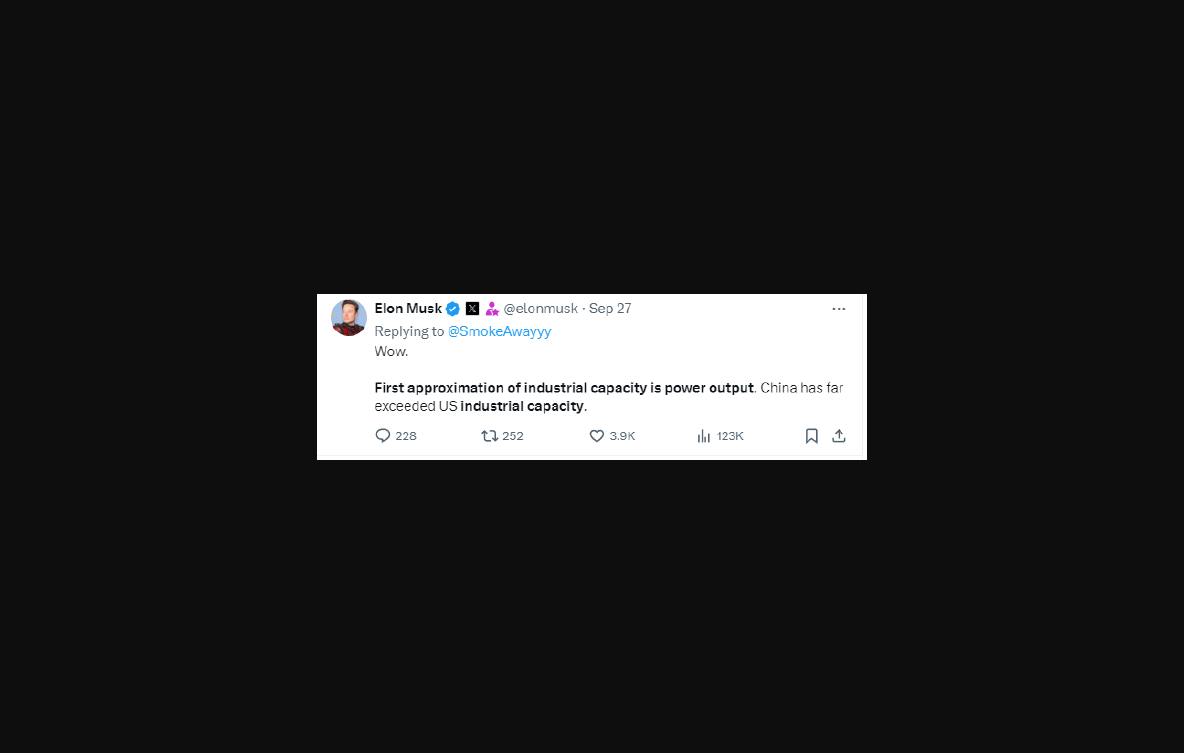Screen dimensions: 1184x753
Task: Click the 252 reposts count
Action: tap(513, 436)
